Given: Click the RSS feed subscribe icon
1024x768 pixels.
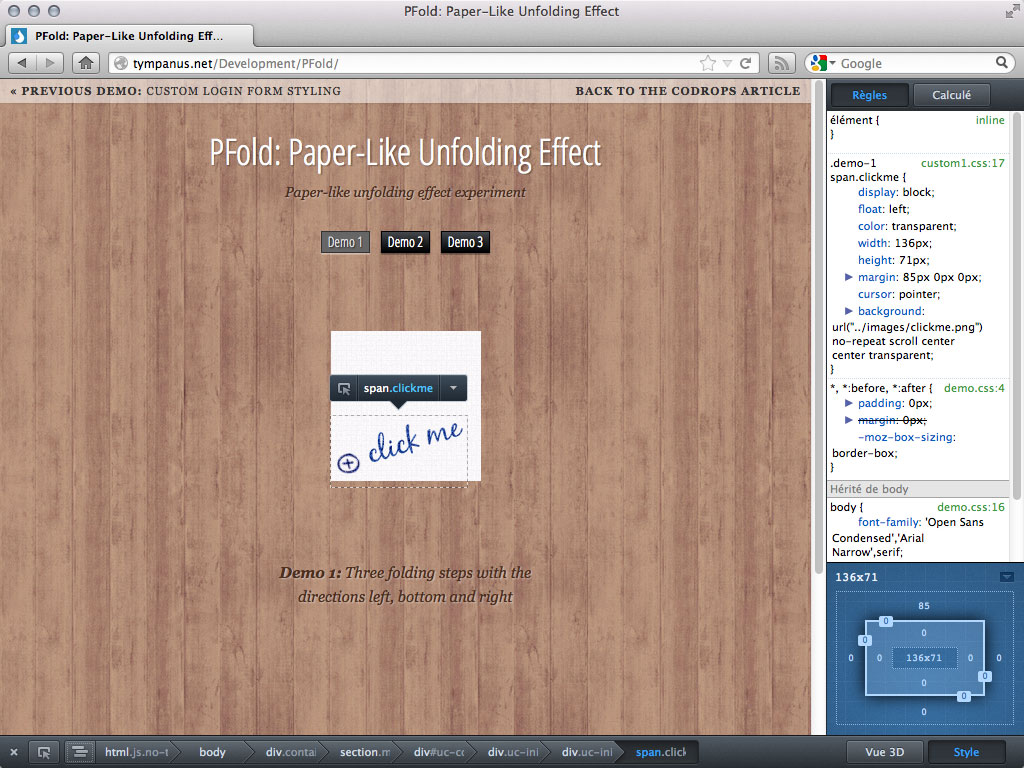Looking at the screenshot, I should 782,63.
